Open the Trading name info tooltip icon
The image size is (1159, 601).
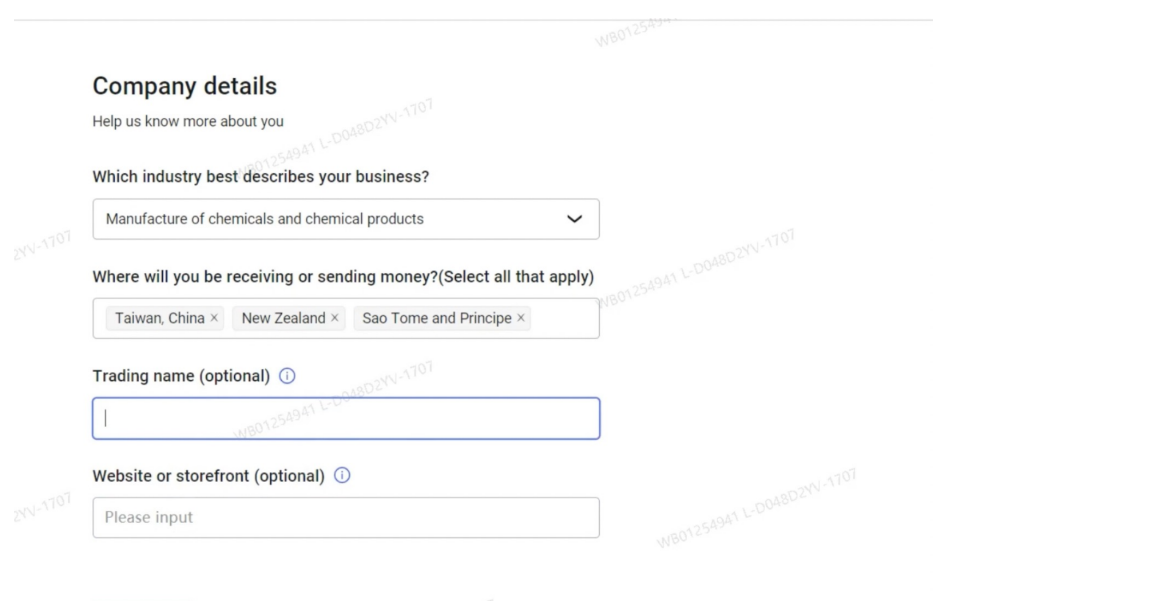pos(287,376)
